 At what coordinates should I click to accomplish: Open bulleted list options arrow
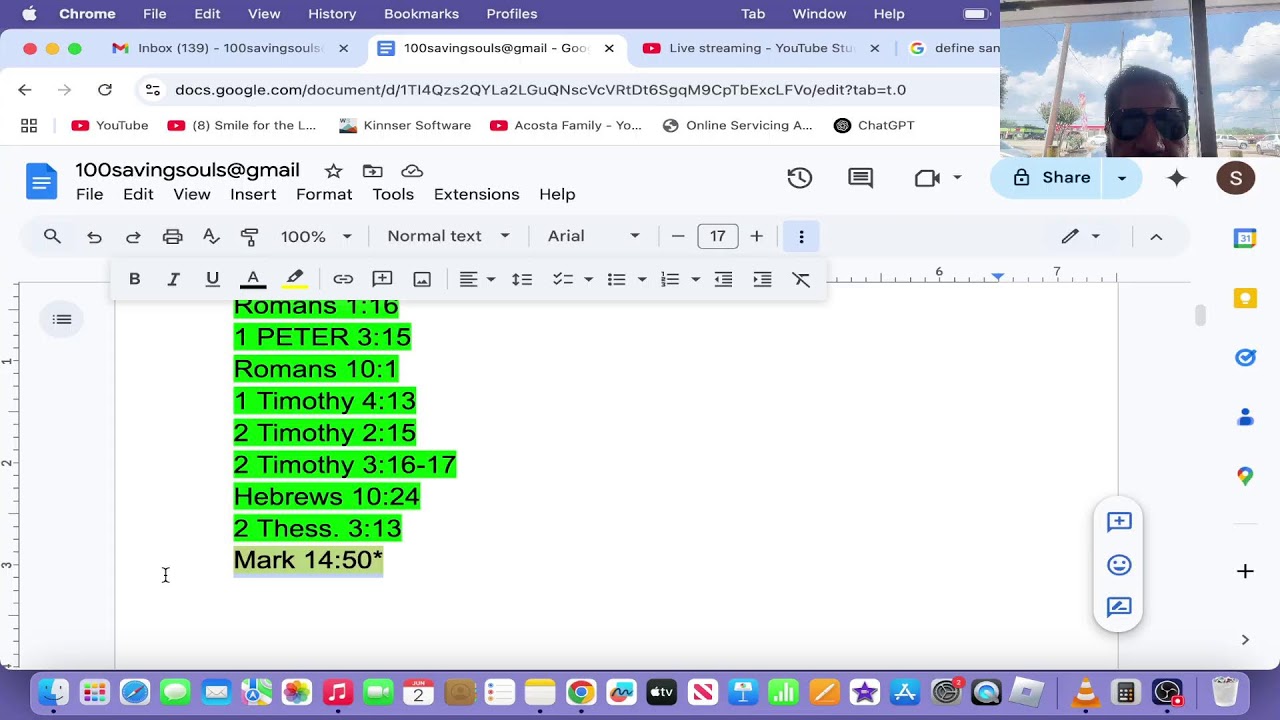pos(642,279)
